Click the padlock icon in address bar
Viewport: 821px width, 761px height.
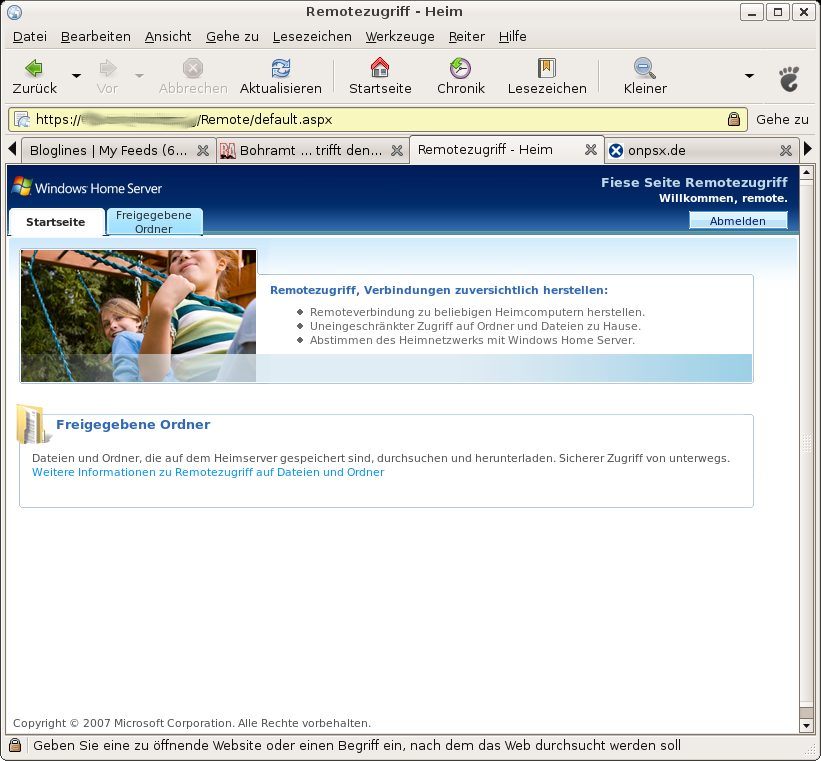pyautogui.click(x=734, y=120)
